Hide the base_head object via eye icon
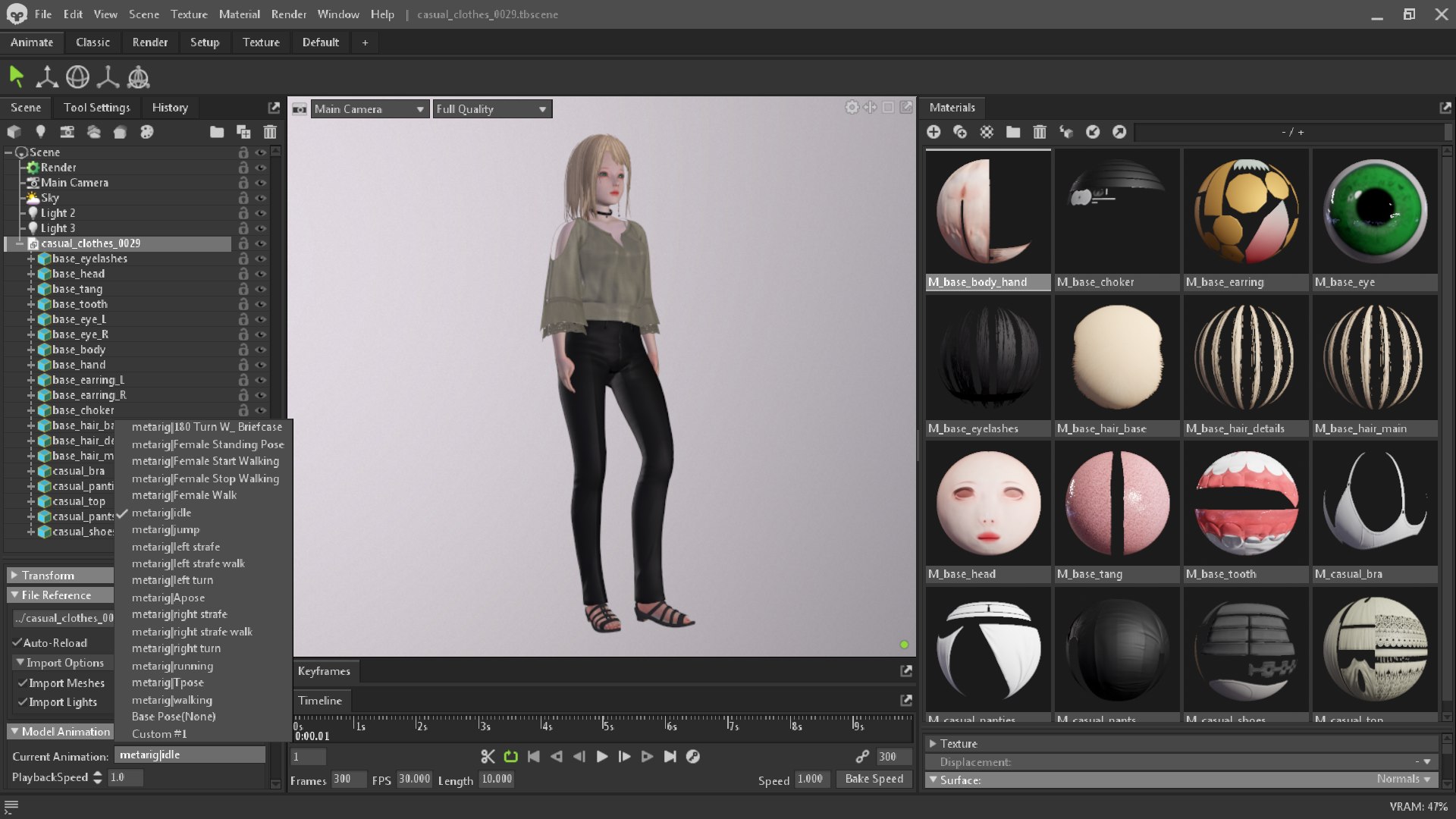1456x819 pixels. point(261,274)
